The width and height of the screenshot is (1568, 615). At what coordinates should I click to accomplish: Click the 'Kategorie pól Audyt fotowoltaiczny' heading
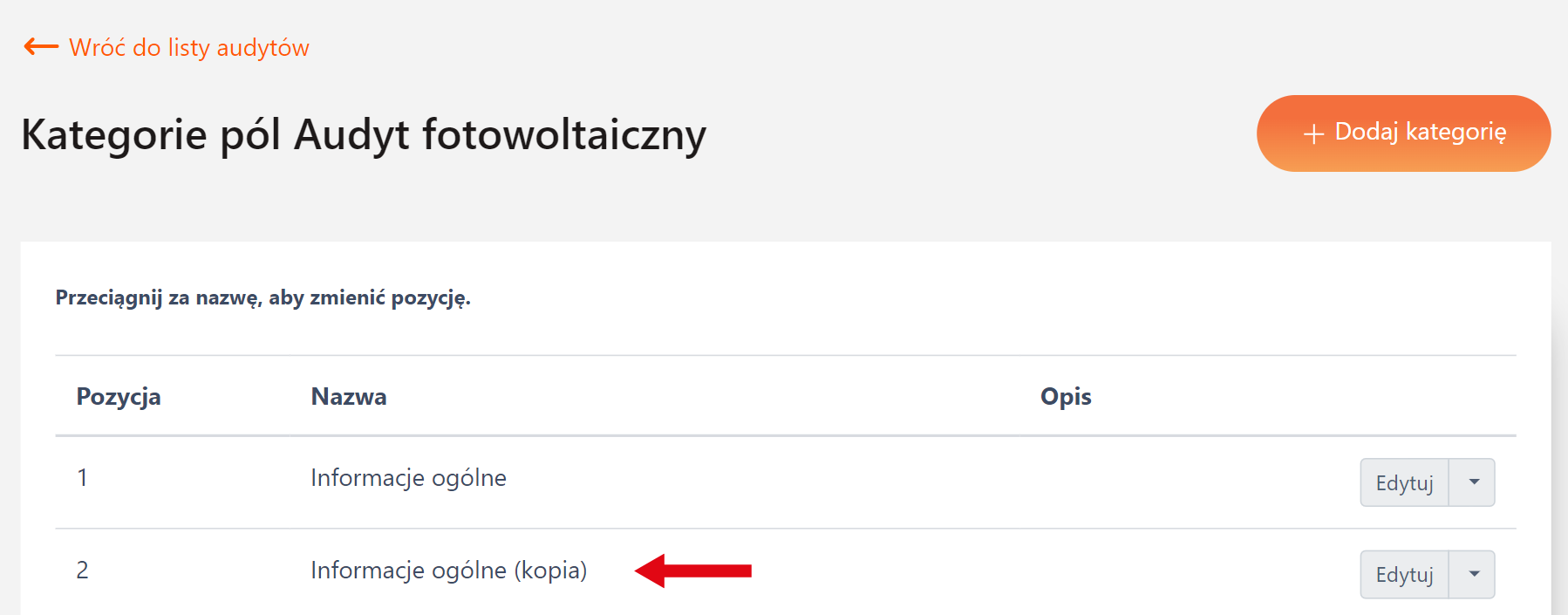[x=364, y=135]
